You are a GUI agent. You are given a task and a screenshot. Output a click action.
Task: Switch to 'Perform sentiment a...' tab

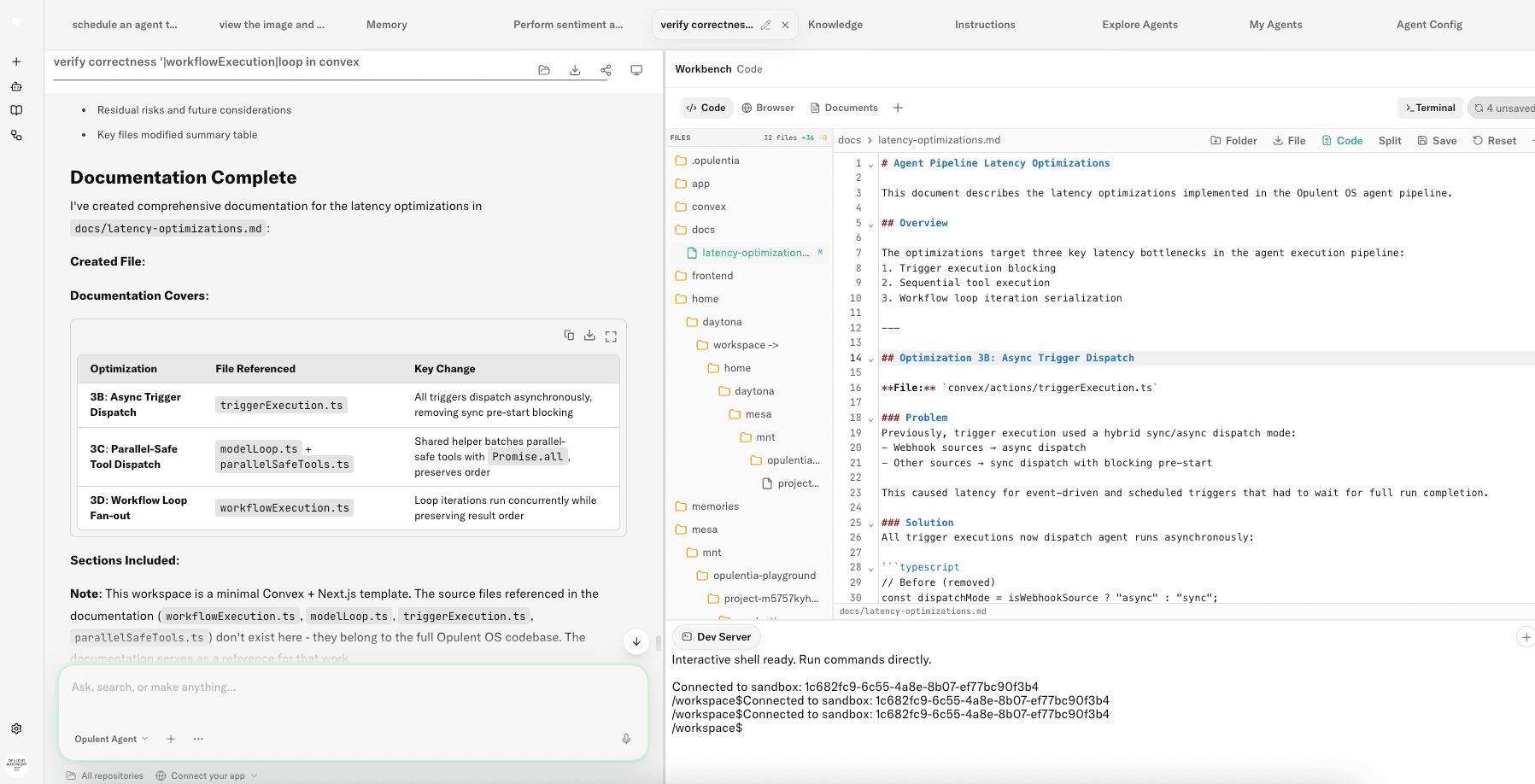[x=568, y=25]
